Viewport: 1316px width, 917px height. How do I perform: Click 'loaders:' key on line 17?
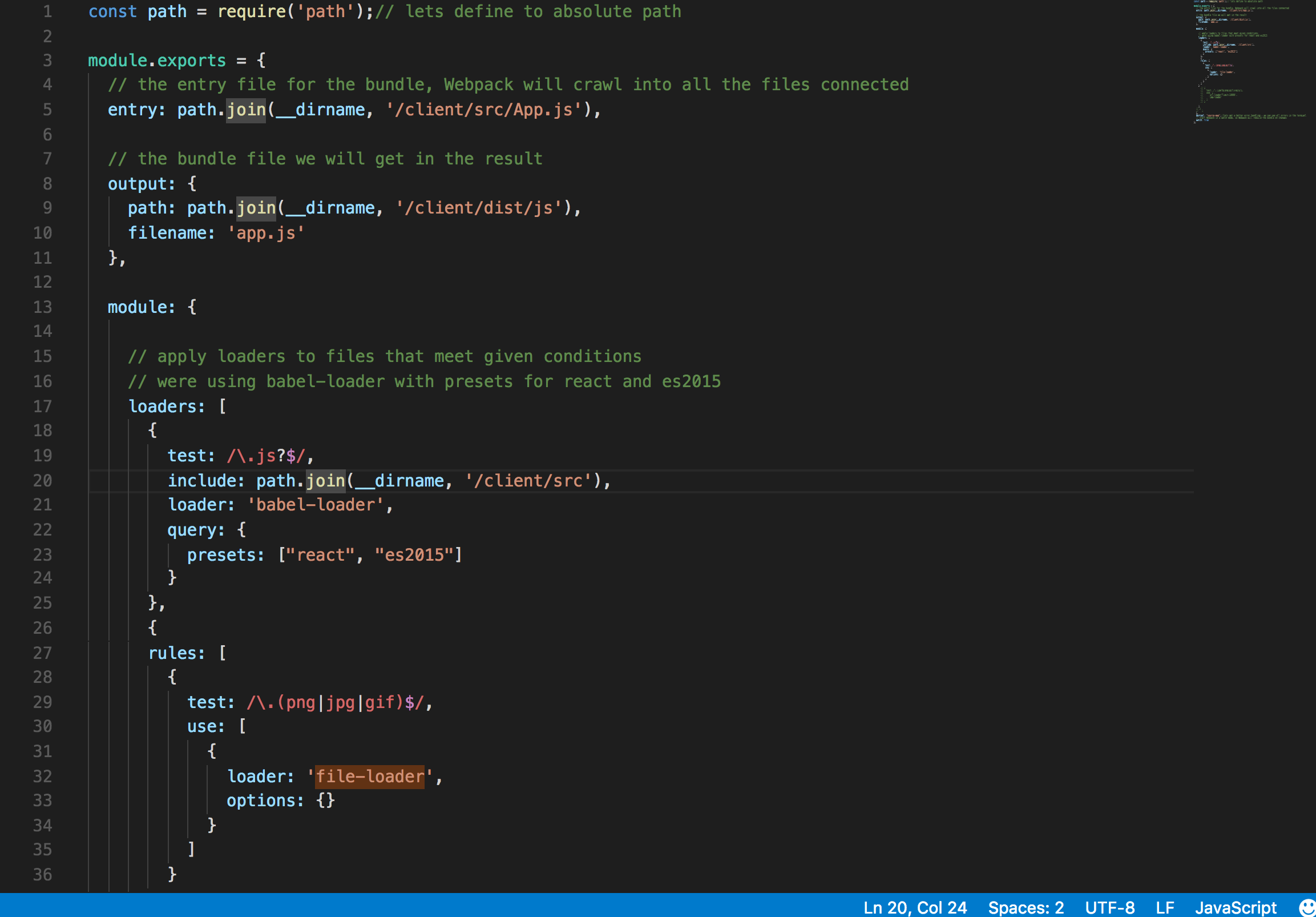[x=166, y=407]
